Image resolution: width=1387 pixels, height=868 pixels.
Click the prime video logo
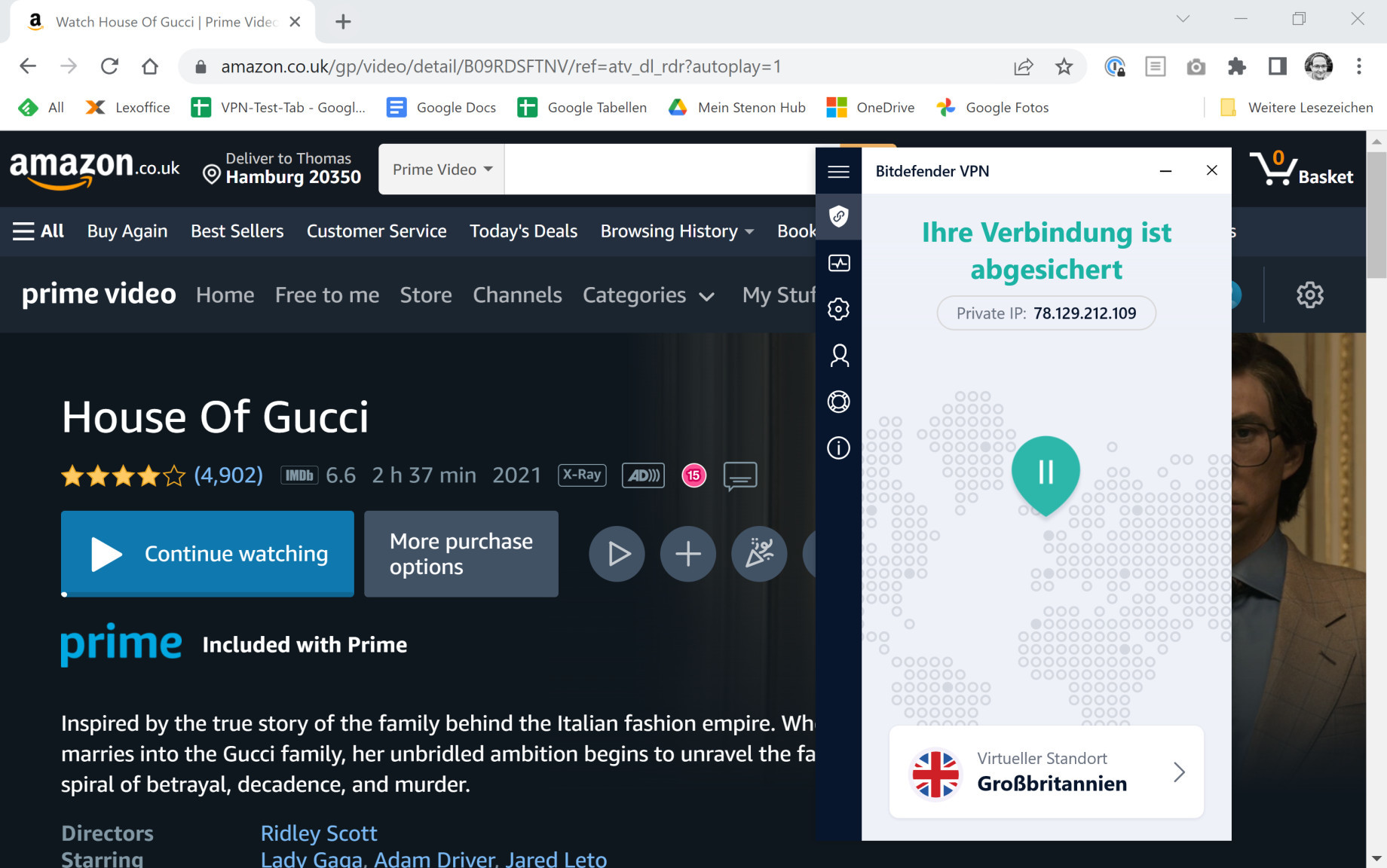(x=99, y=294)
